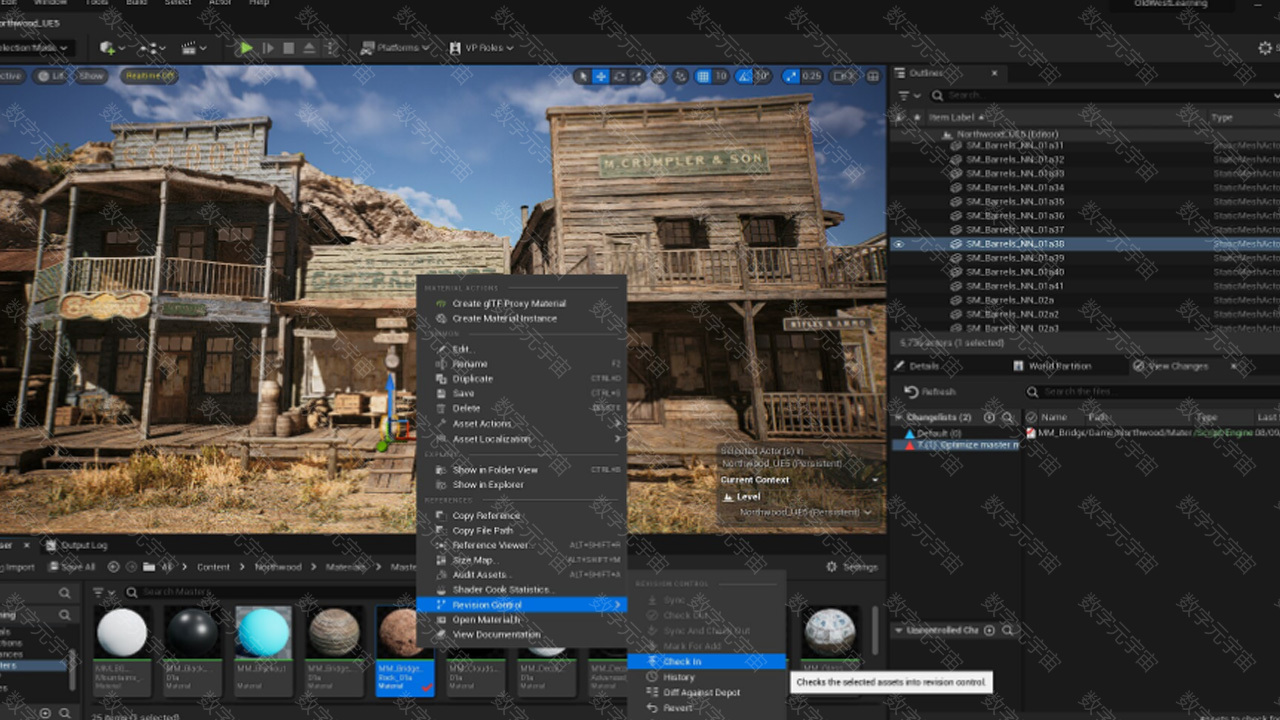Click the Refresh button in View Changes
This screenshot has height=720, width=1280.
click(930, 392)
